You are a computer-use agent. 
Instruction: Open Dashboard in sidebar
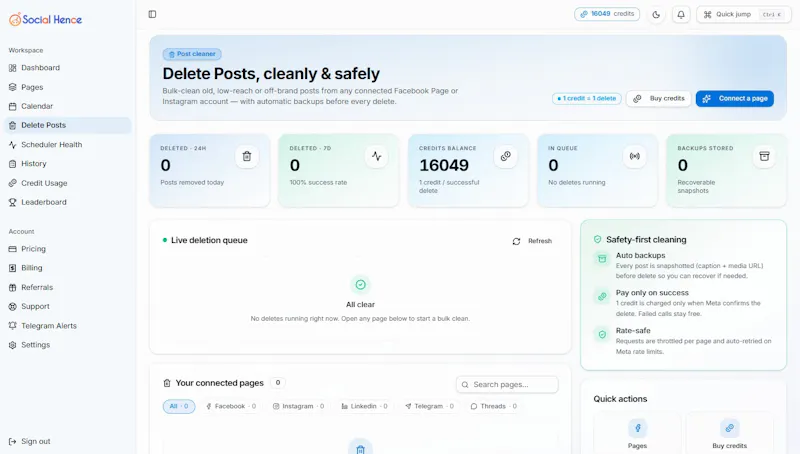point(67,68)
